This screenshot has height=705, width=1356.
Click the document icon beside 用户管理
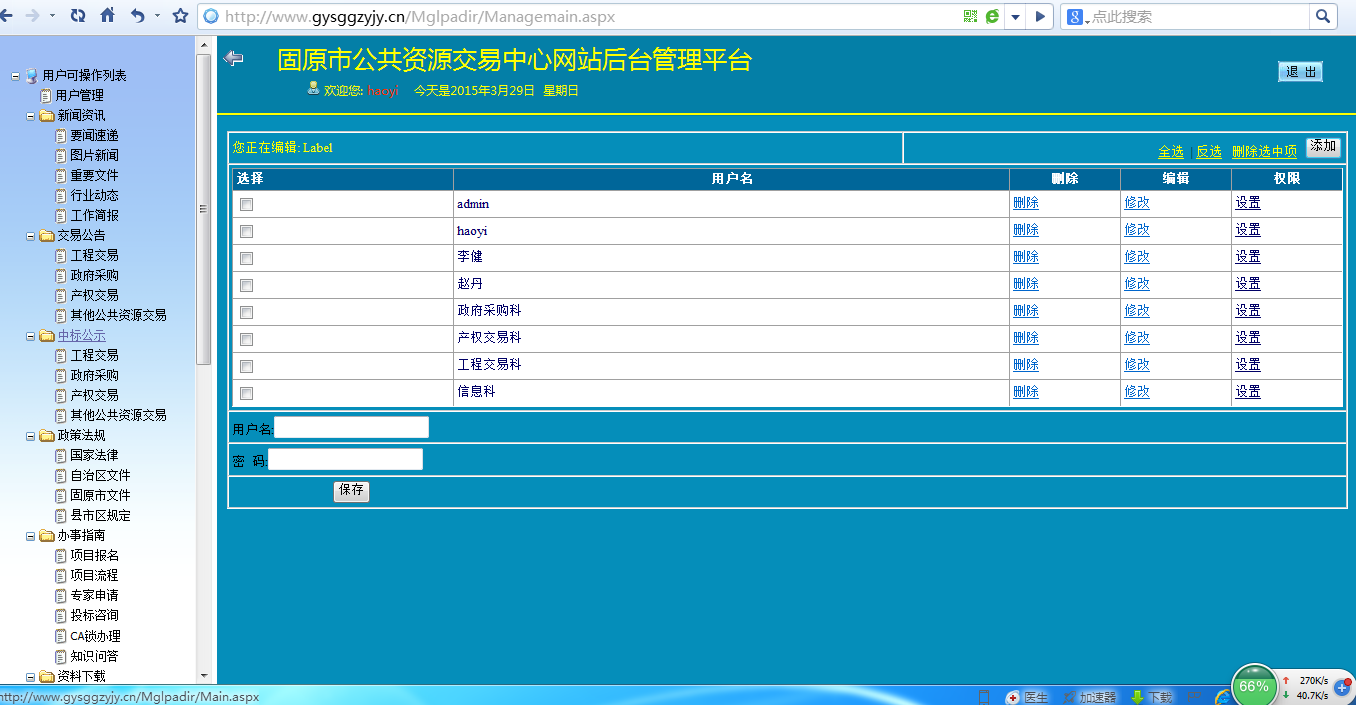pyautogui.click(x=46, y=95)
